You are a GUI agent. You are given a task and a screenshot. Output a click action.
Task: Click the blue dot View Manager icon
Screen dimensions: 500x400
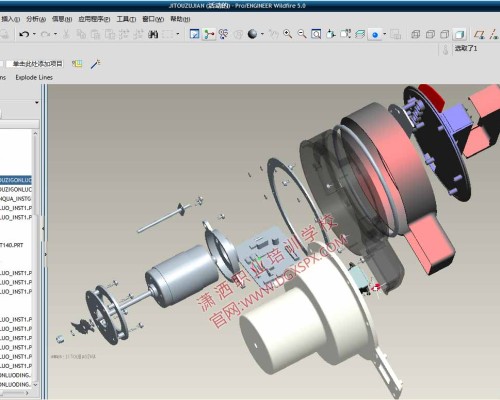[375, 34]
